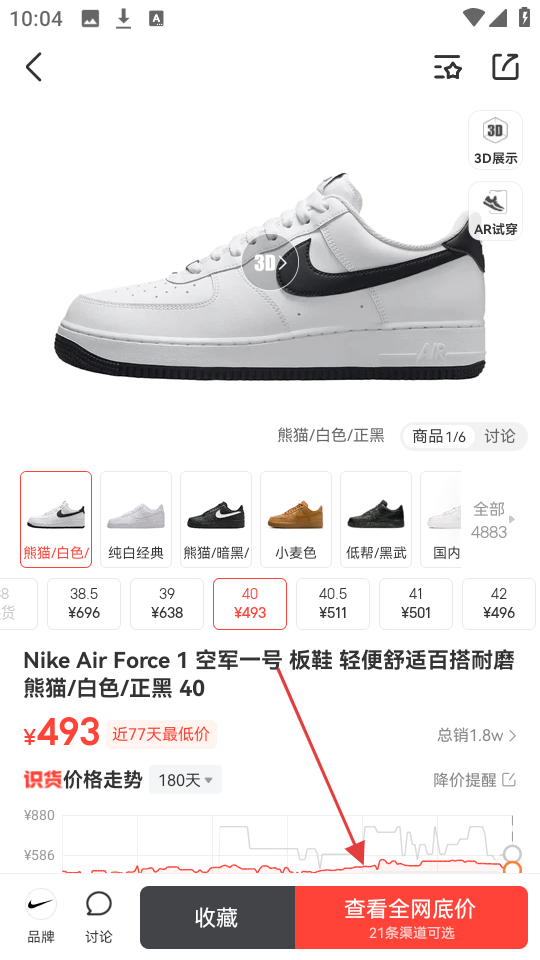This screenshot has width=540, height=960.
Task: Tap the share icon at top right
Action: pyautogui.click(x=506, y=67)
